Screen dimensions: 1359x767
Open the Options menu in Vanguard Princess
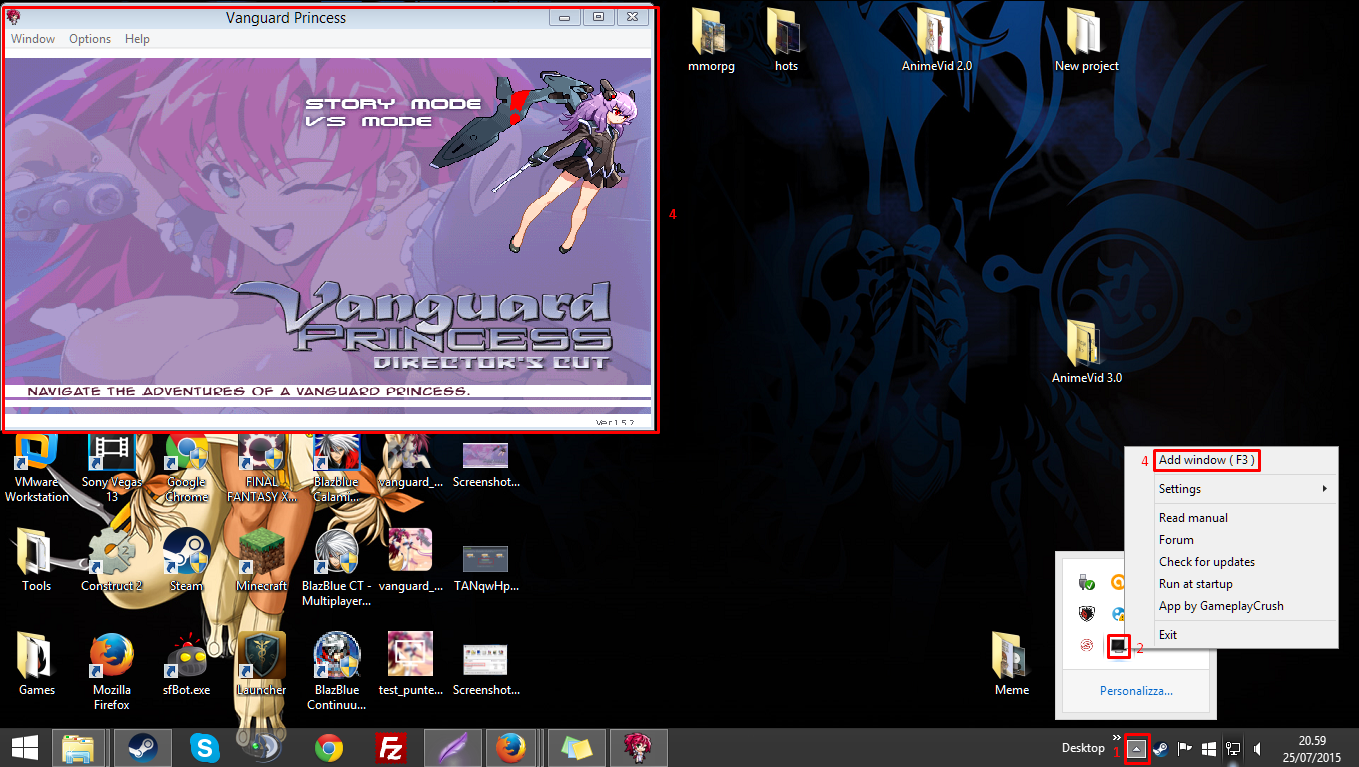coord(90,39)
